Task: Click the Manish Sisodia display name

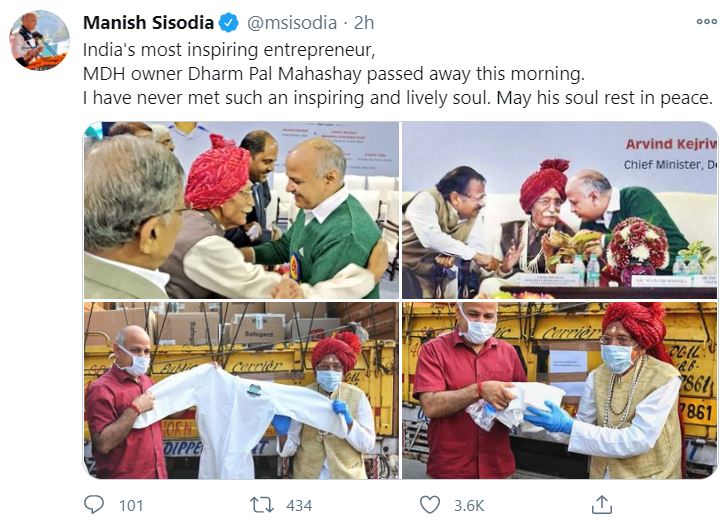Action: [x=148, y=22]
